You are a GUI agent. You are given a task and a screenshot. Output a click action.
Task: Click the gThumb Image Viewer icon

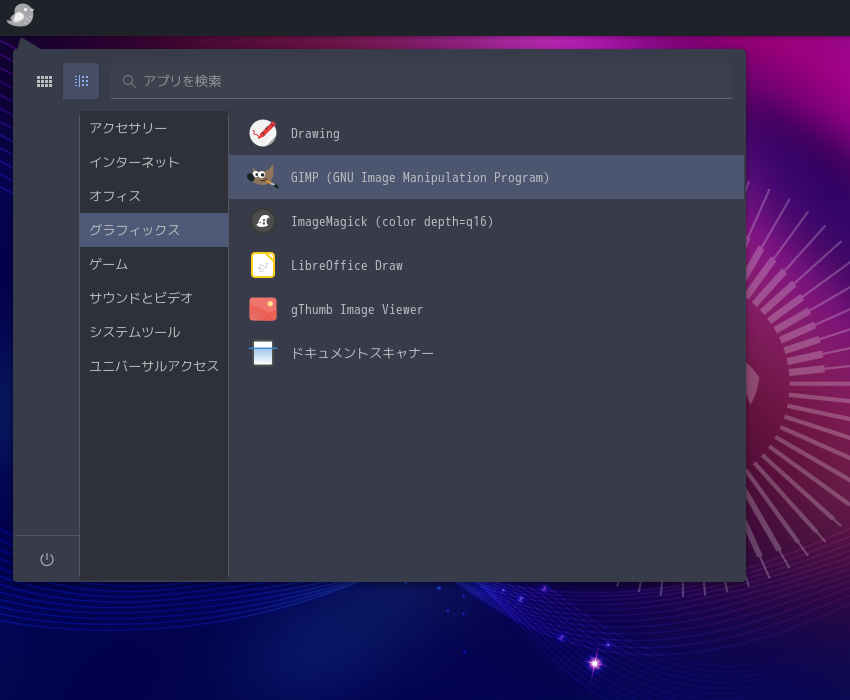click(263, 309)
